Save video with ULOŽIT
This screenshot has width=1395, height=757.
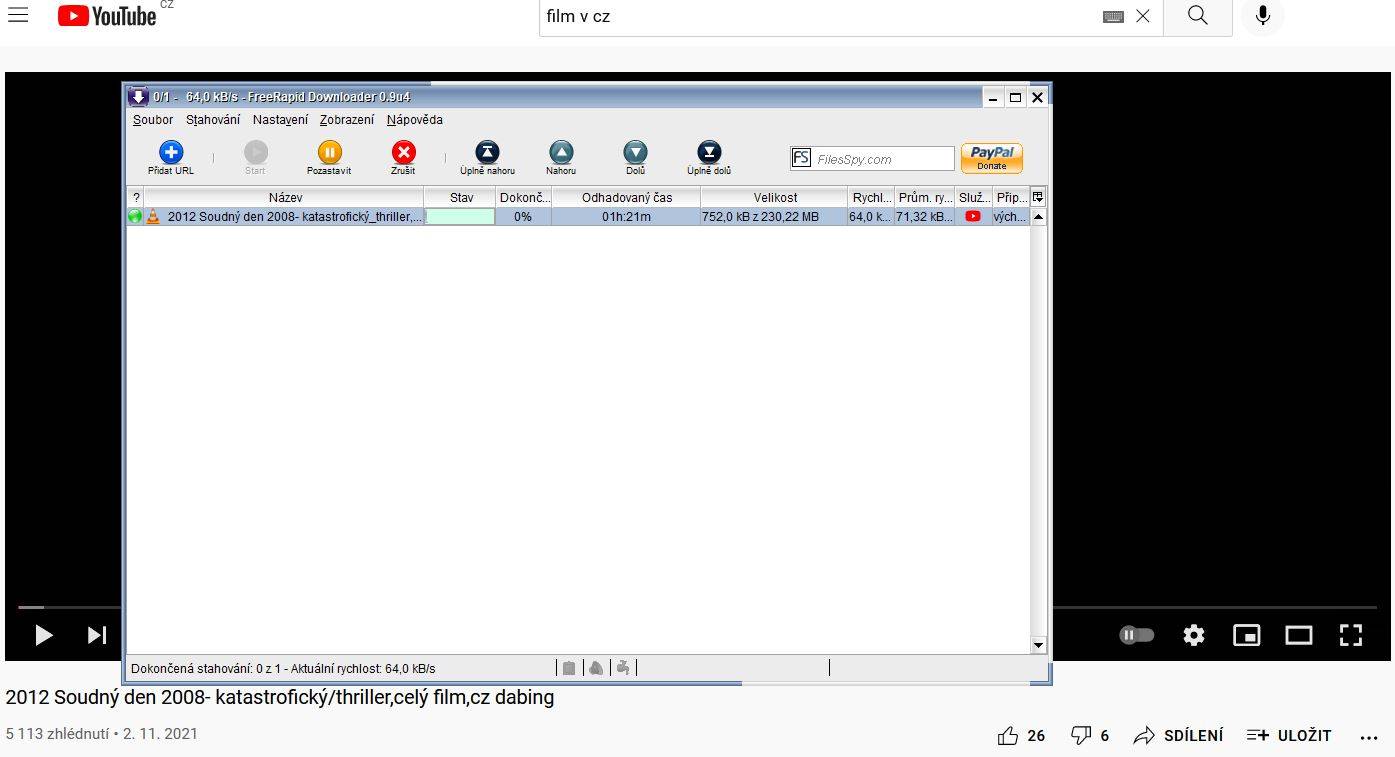(x=1289, y=736)
